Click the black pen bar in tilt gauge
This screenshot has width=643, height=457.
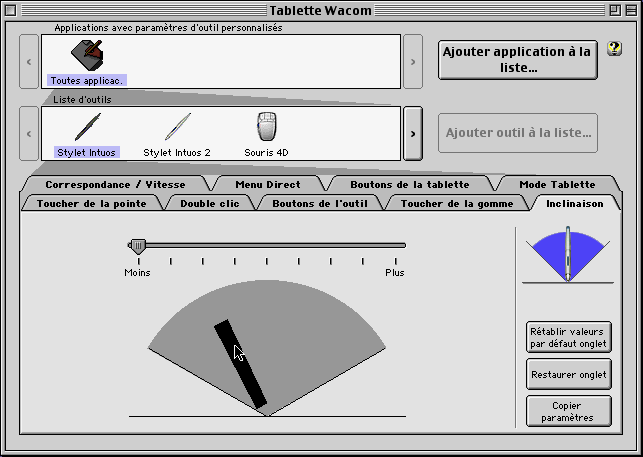point(240,364)
